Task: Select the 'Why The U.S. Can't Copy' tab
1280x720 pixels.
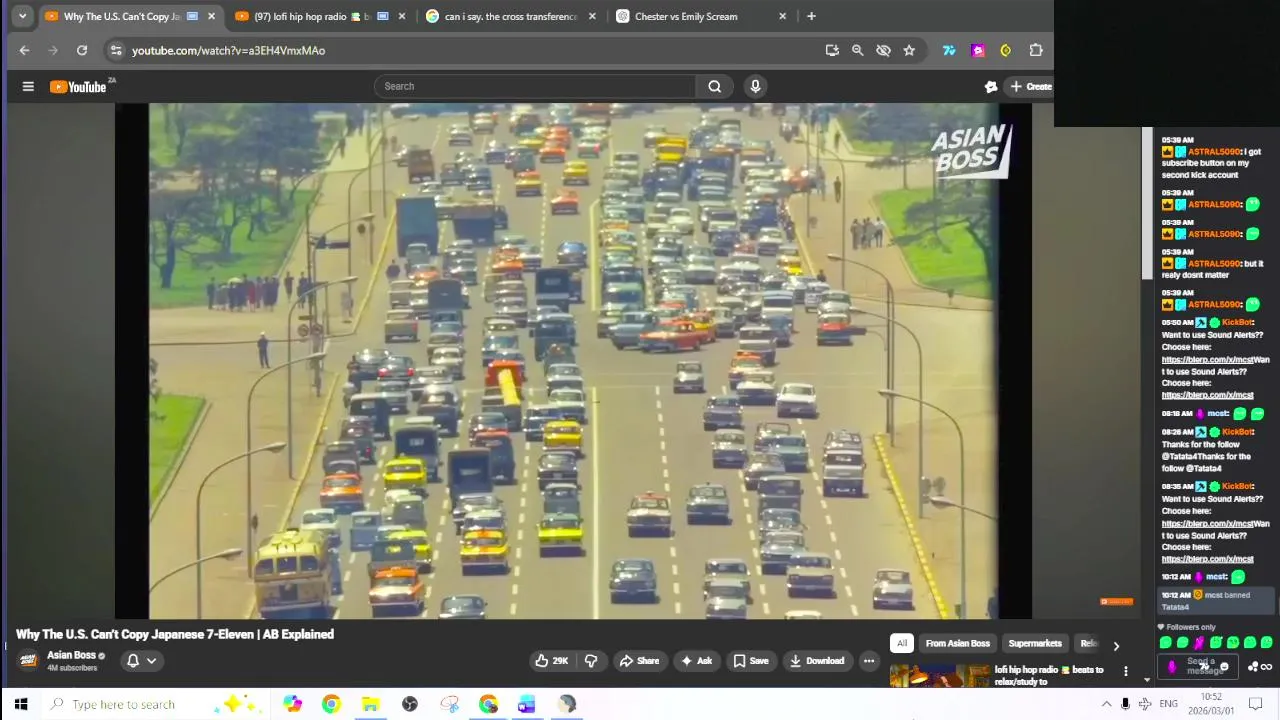Action: click(130, 16)
